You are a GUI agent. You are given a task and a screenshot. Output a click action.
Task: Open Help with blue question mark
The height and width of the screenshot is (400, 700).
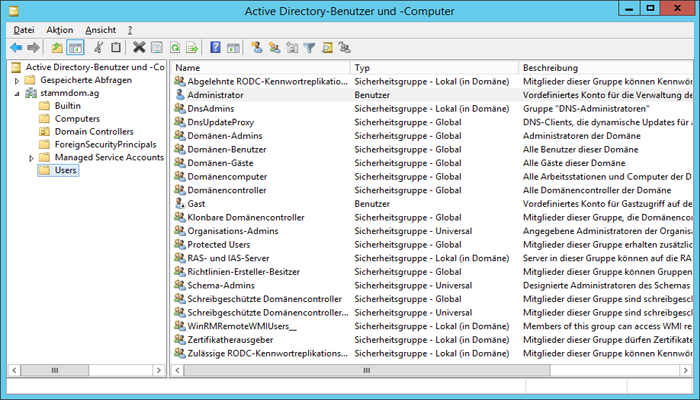coord(215,47)
